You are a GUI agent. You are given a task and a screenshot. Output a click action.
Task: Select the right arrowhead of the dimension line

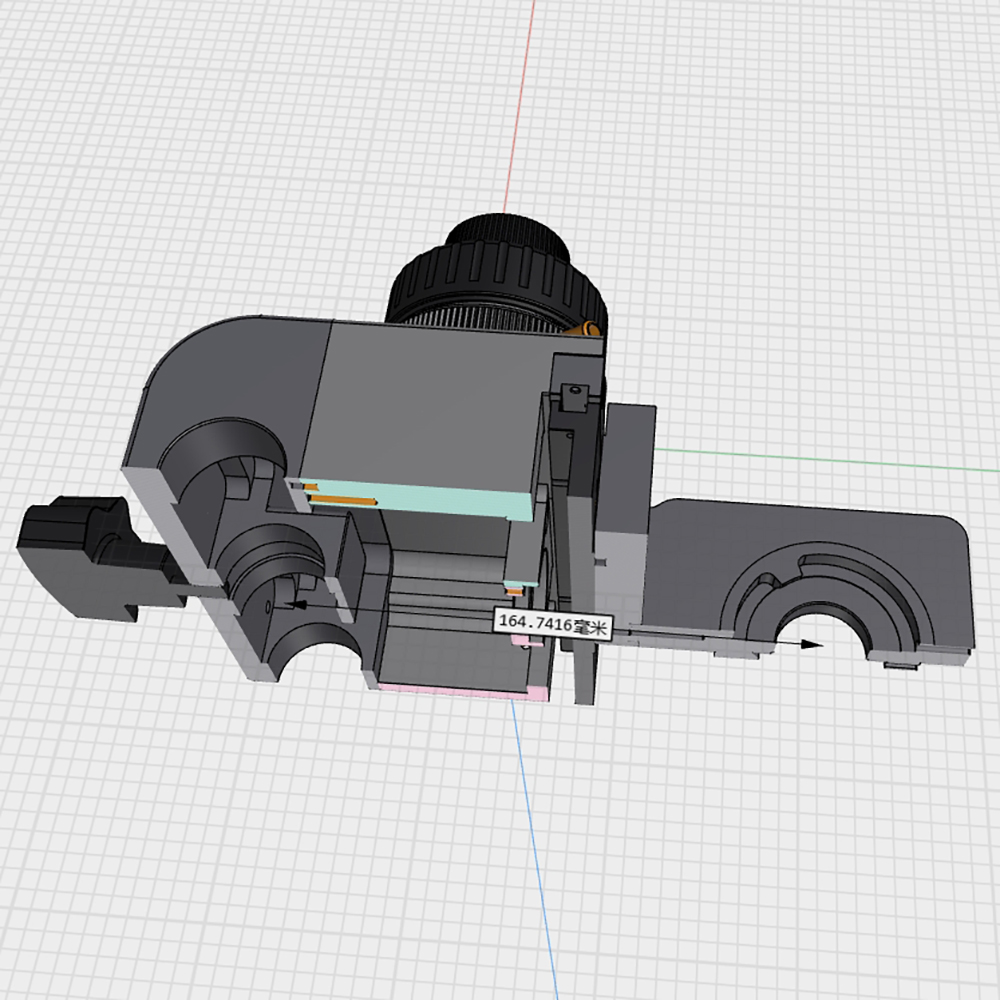pyautogui.click(x=813, y=645)
